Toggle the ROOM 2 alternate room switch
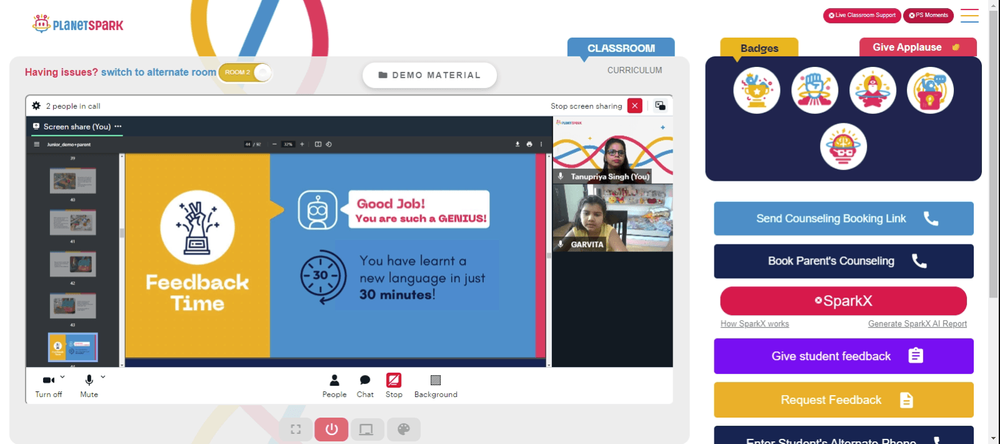The image size is (1000, 444). pos(245,72)
